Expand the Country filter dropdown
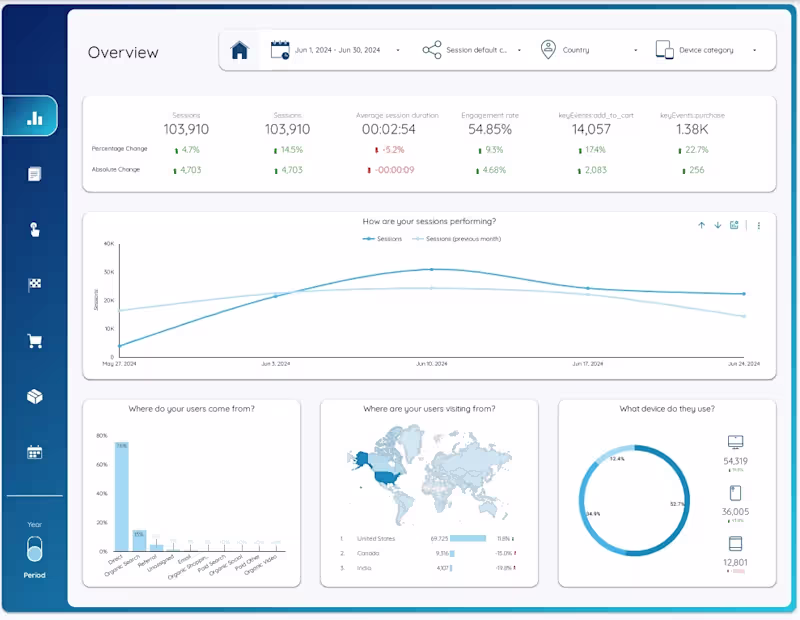Viewport: 800px width, 620px height. (x=600, y=50)
